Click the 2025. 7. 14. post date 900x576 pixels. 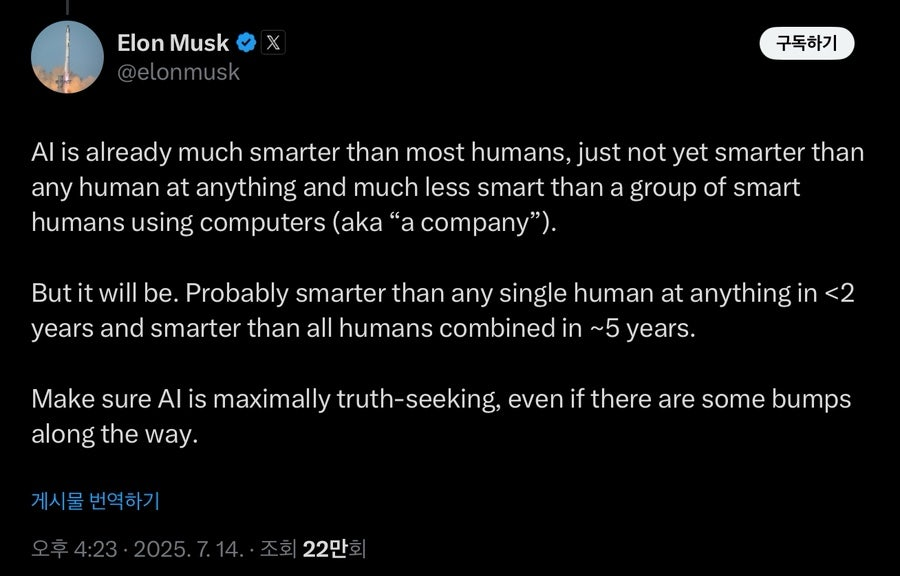click(188, 549)
